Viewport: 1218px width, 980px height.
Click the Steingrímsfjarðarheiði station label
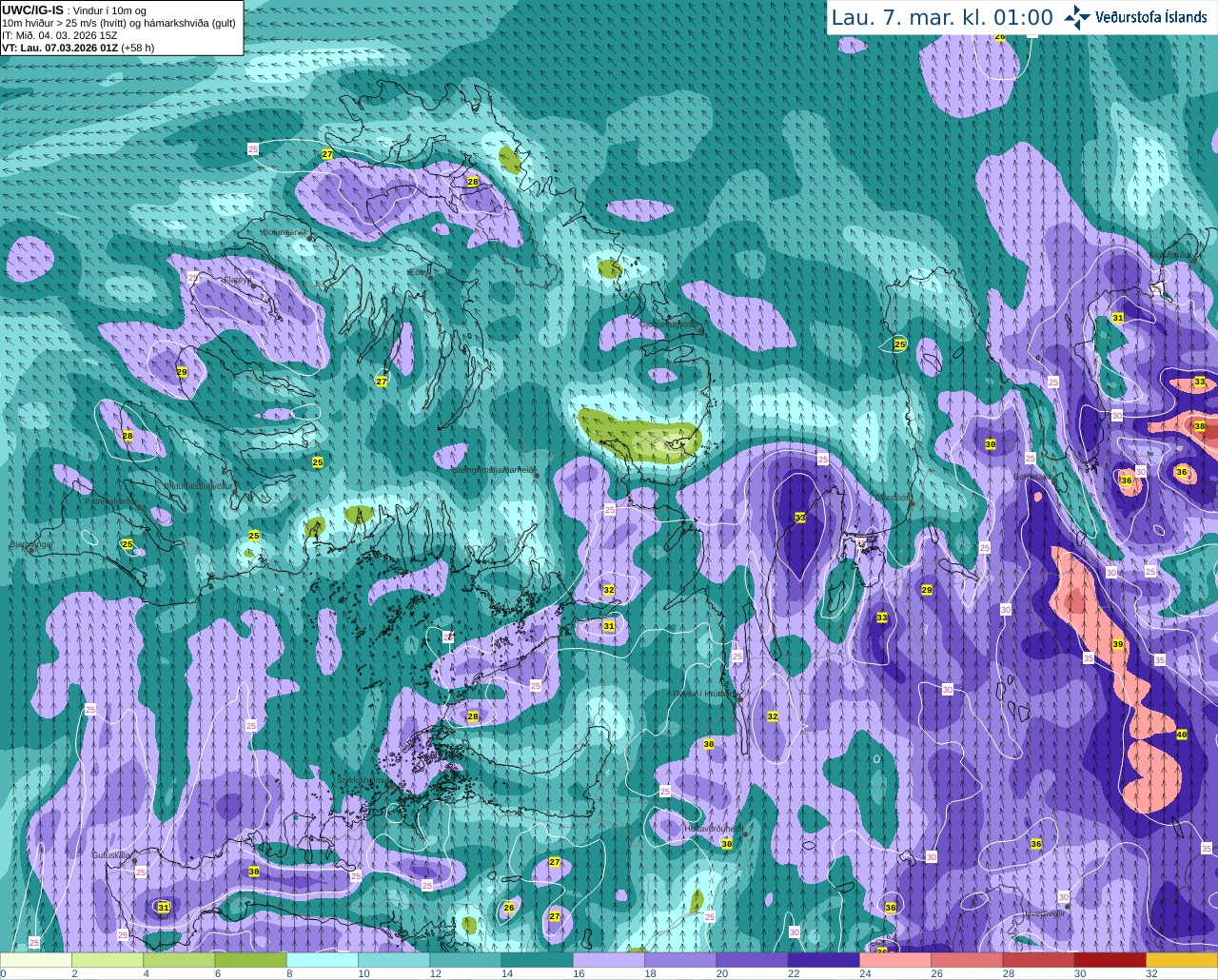[493, 469]
